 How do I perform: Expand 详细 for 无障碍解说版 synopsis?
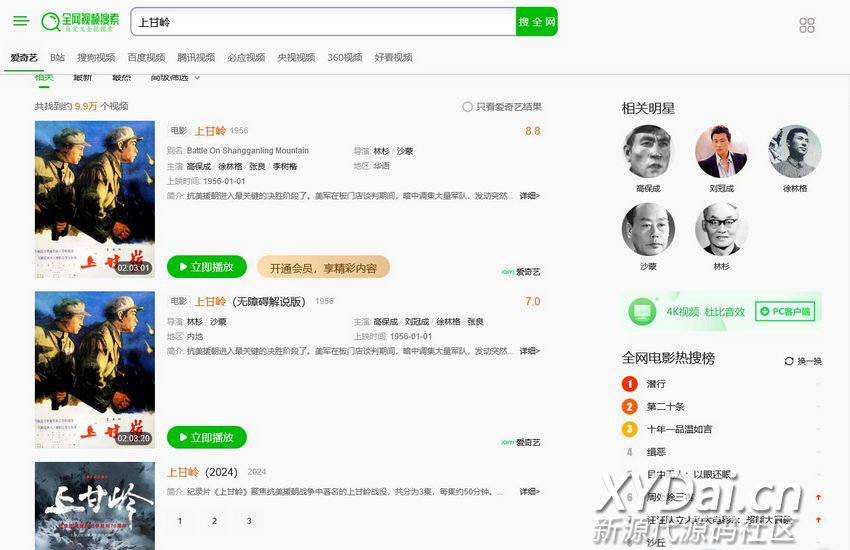[529, 351]
